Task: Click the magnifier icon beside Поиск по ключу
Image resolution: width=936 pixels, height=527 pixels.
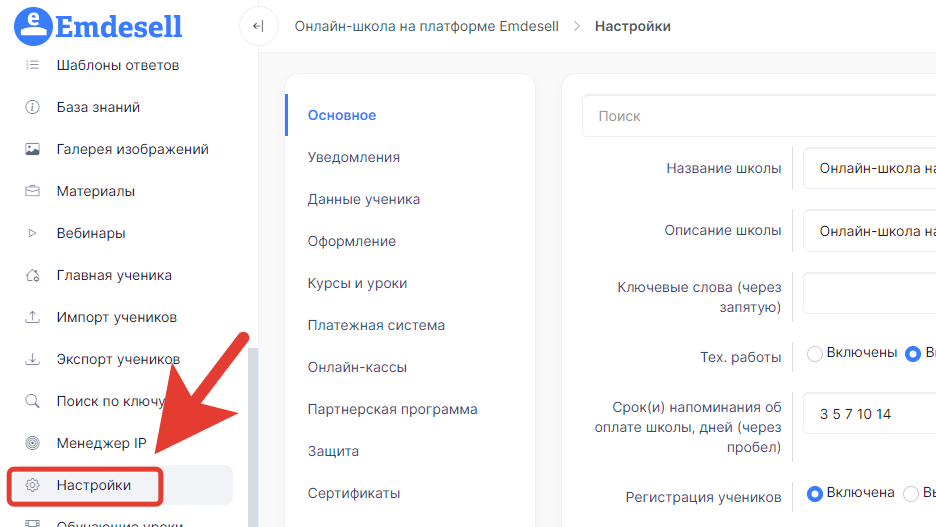Action: pyautogui.click(x=32, y=401)
